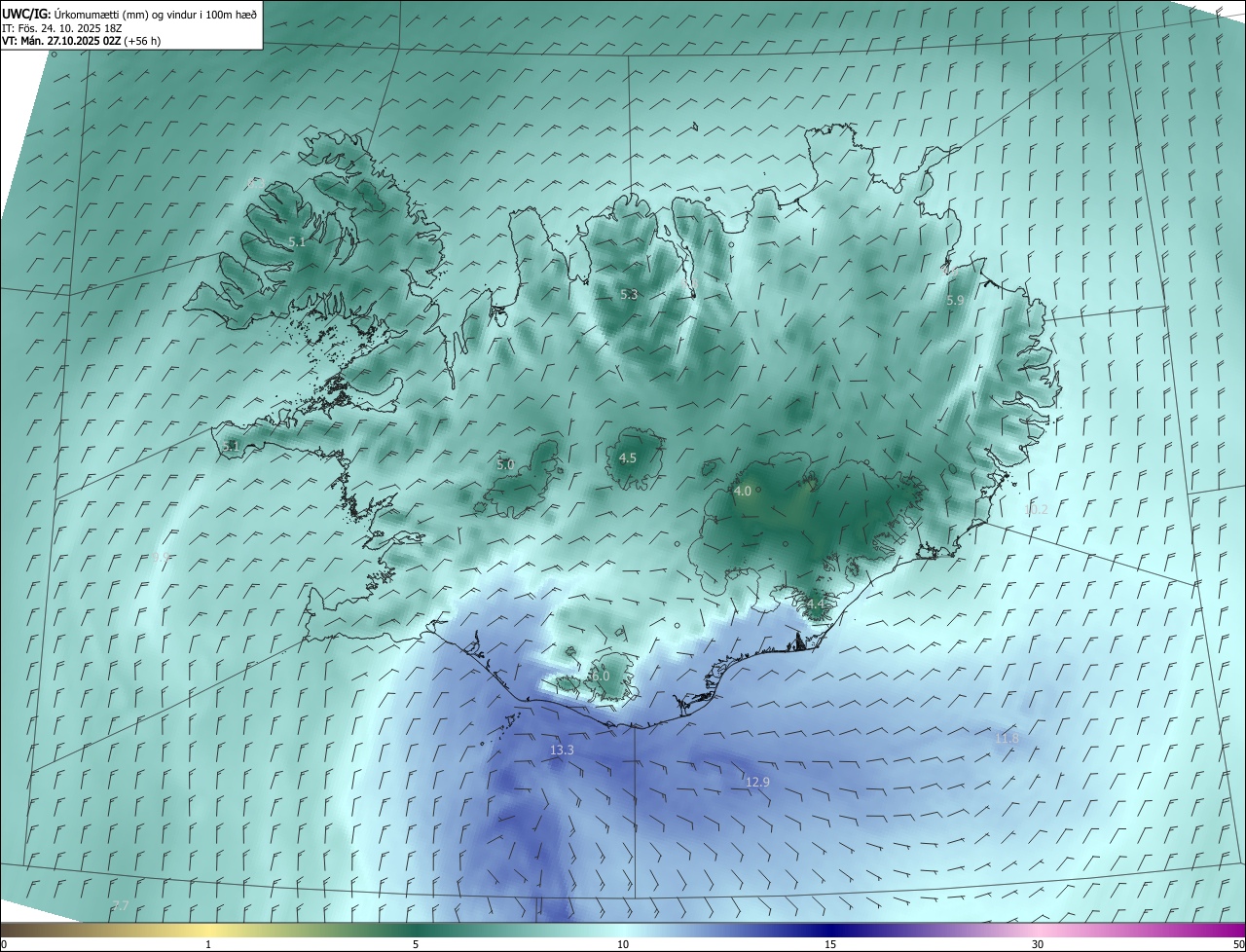This screenshot has width=1246, height=952.
Task: Click the faint 7.7 value above the color bar
Action: [x=120, y=906]
